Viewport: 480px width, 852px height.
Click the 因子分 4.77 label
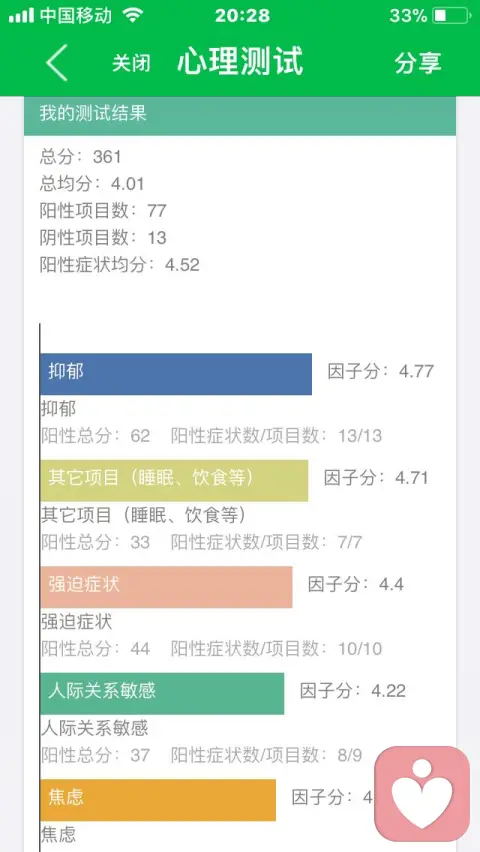381,372
